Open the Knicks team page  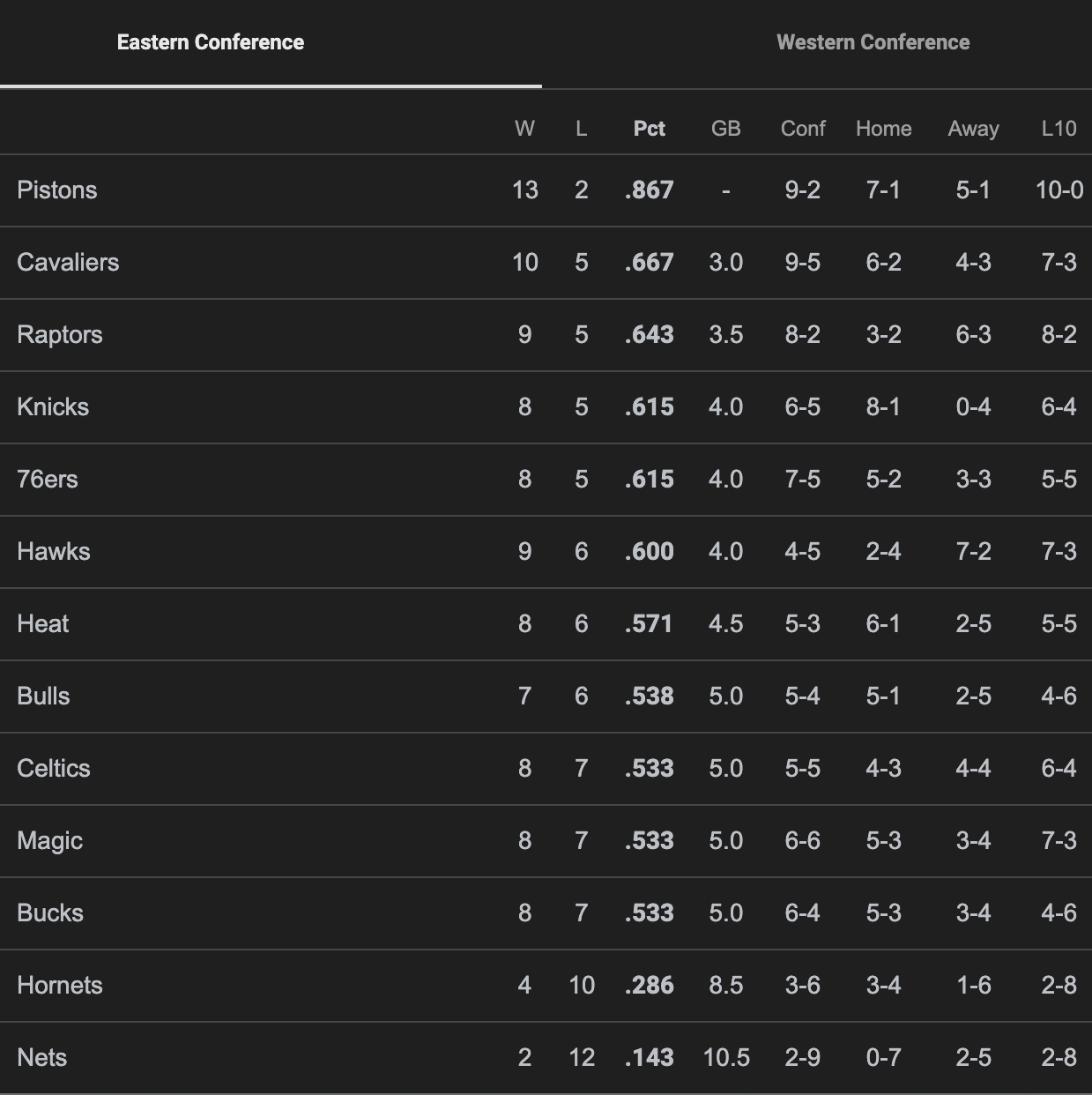[x=53, y=407]
